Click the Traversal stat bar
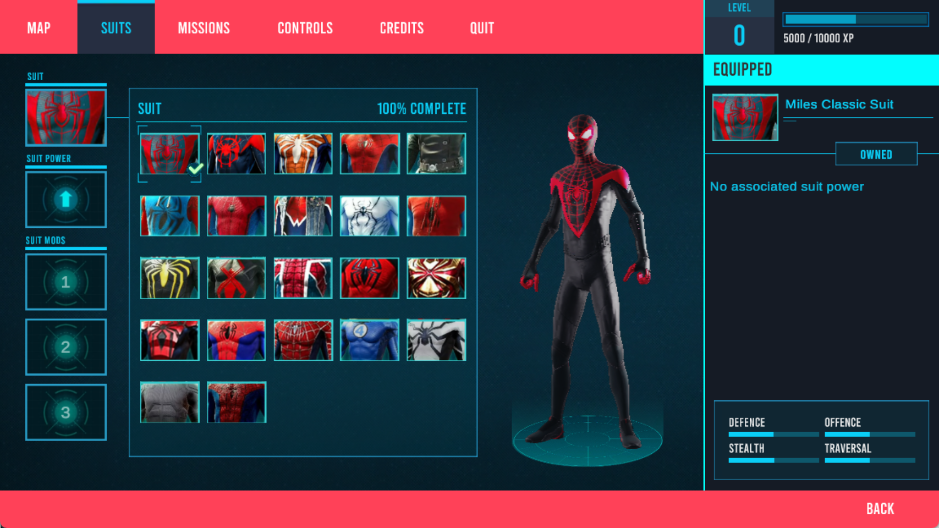The height and width of the screenshot is (528, 939). click(x=870, y=460)
